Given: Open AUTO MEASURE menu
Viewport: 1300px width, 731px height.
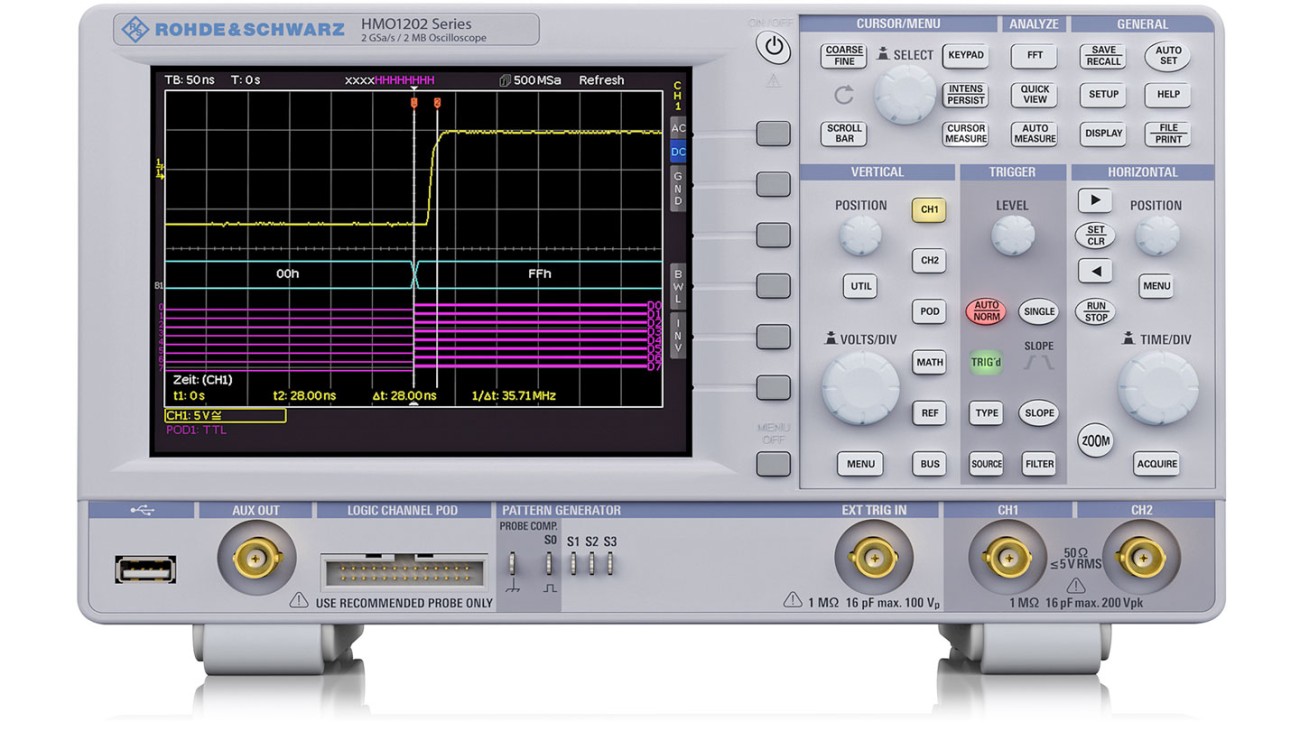Looking at the screenshot, I should 1034,134.
